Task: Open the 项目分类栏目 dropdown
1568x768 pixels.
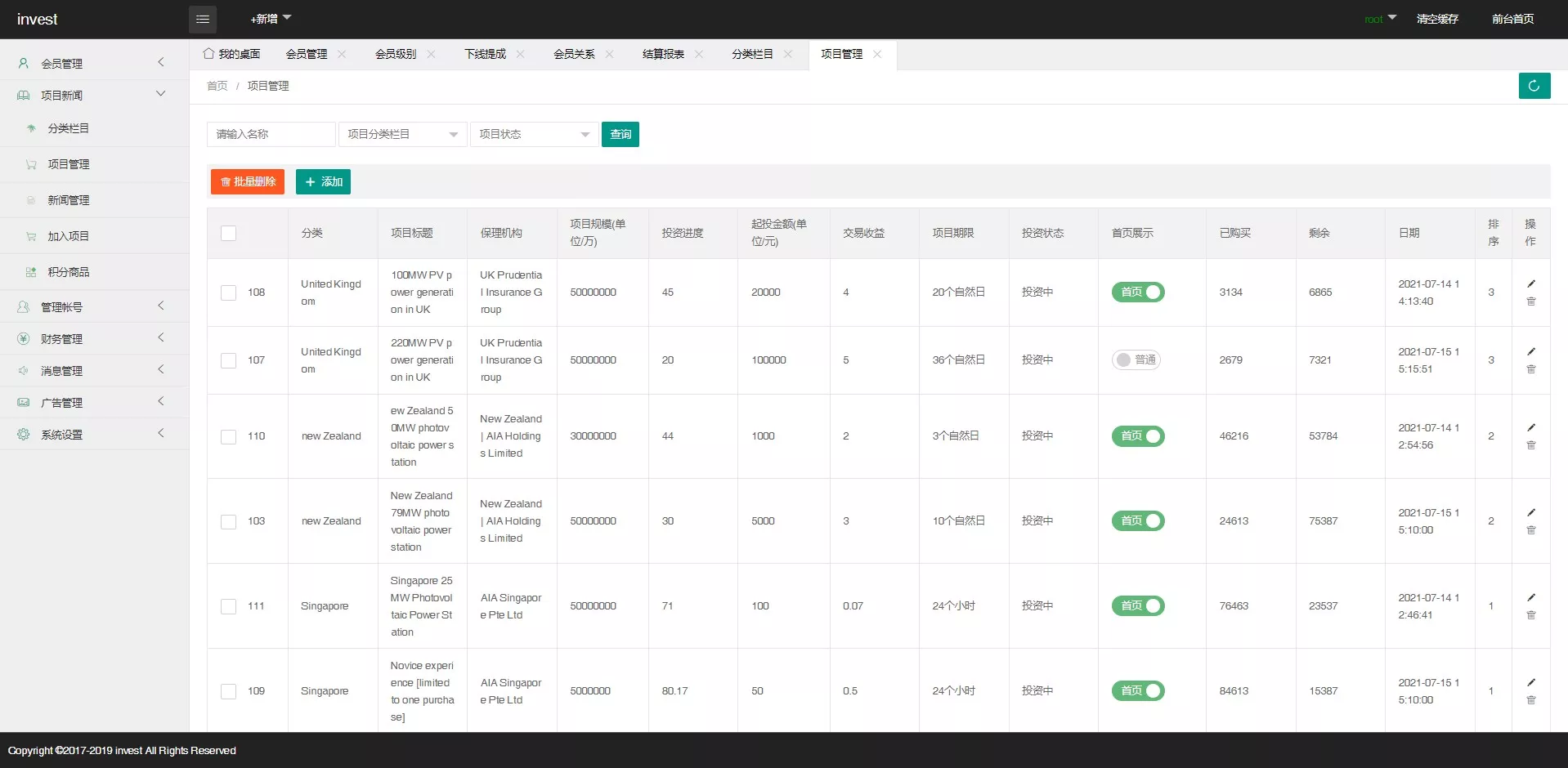Action: click(x=402, y=134)
